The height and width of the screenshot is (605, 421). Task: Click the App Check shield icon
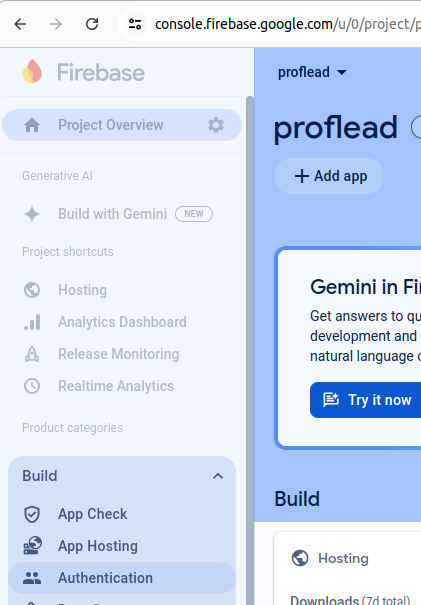point(32,514)
